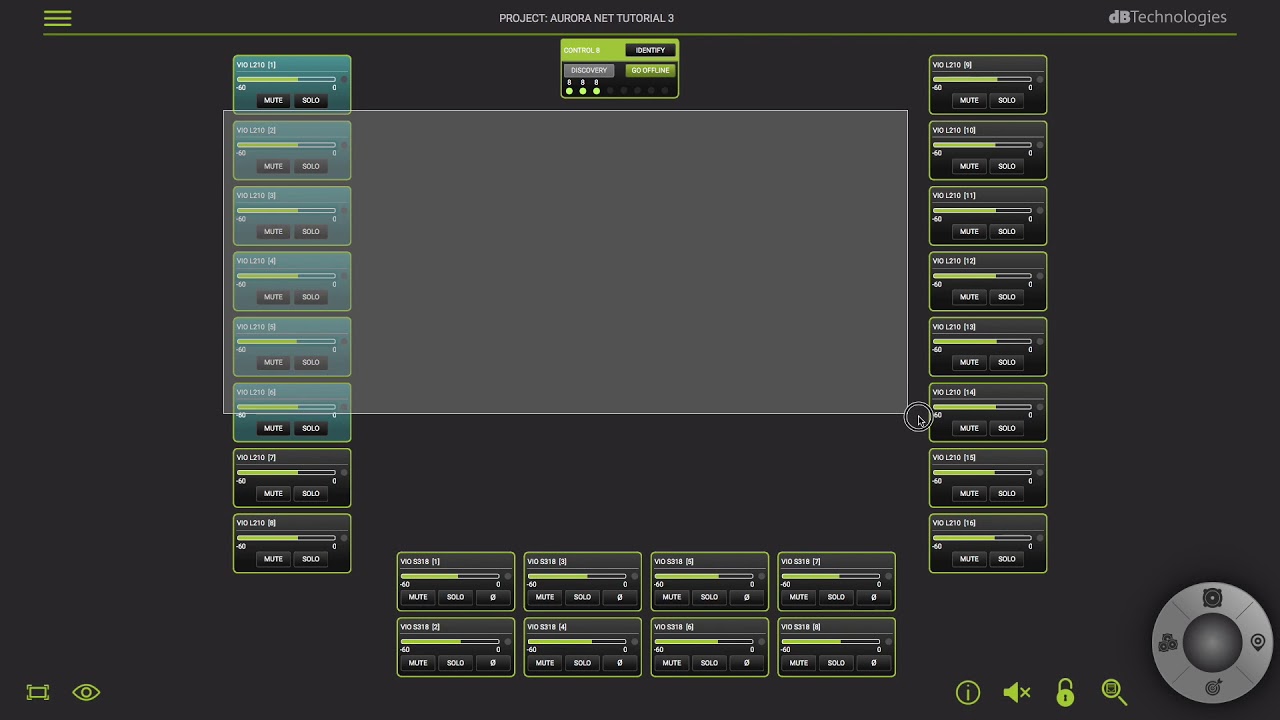Click VIO S318 [4] level slider
Viewport: 1280px width, 720px height.
pyautogui.click(x=577, y=641)
